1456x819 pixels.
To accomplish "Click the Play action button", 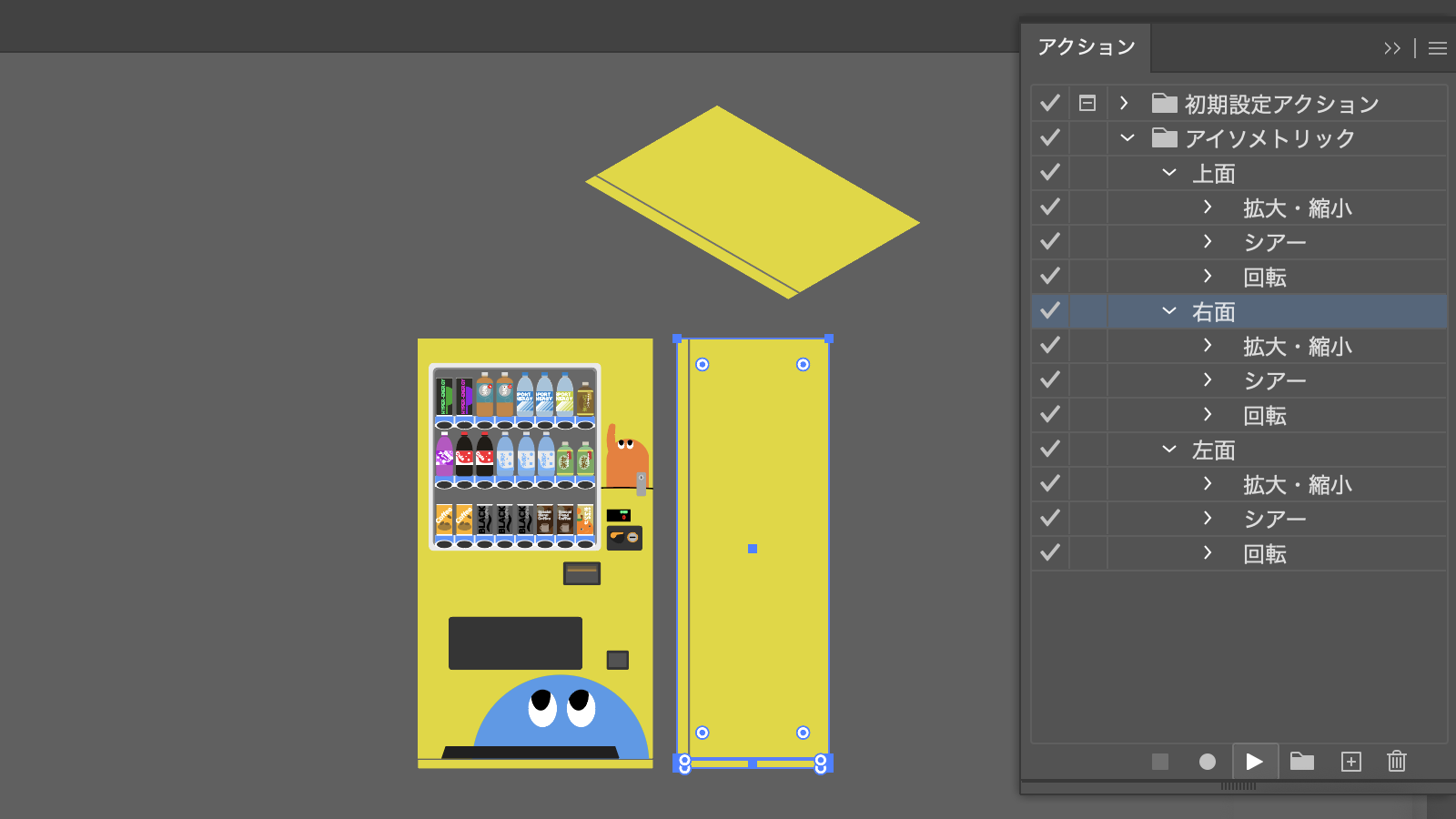I will 1254,762.
